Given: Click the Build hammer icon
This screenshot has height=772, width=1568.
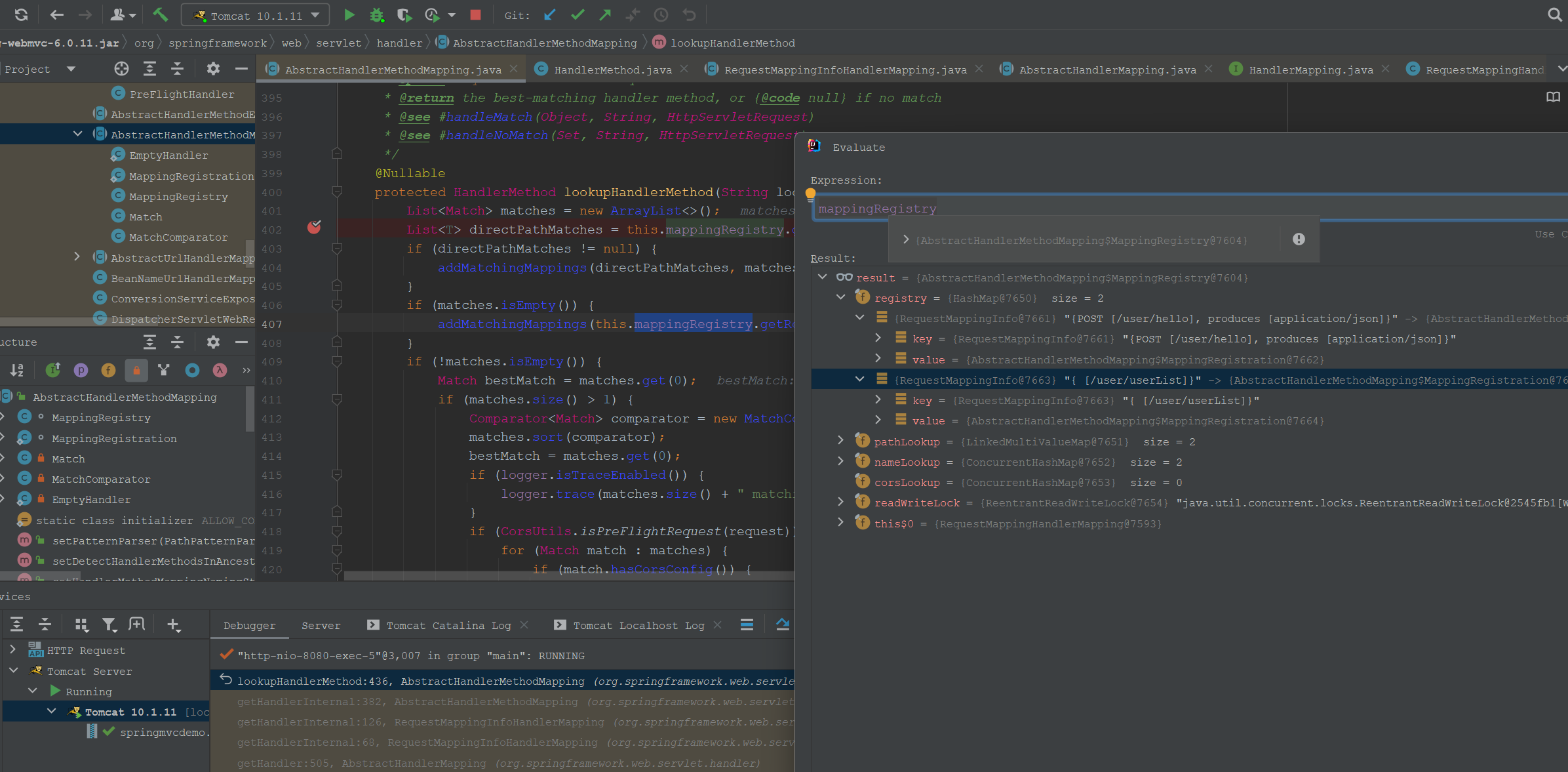Looking at the screenshot, I should pyautogui.click(x=160, y=14).
